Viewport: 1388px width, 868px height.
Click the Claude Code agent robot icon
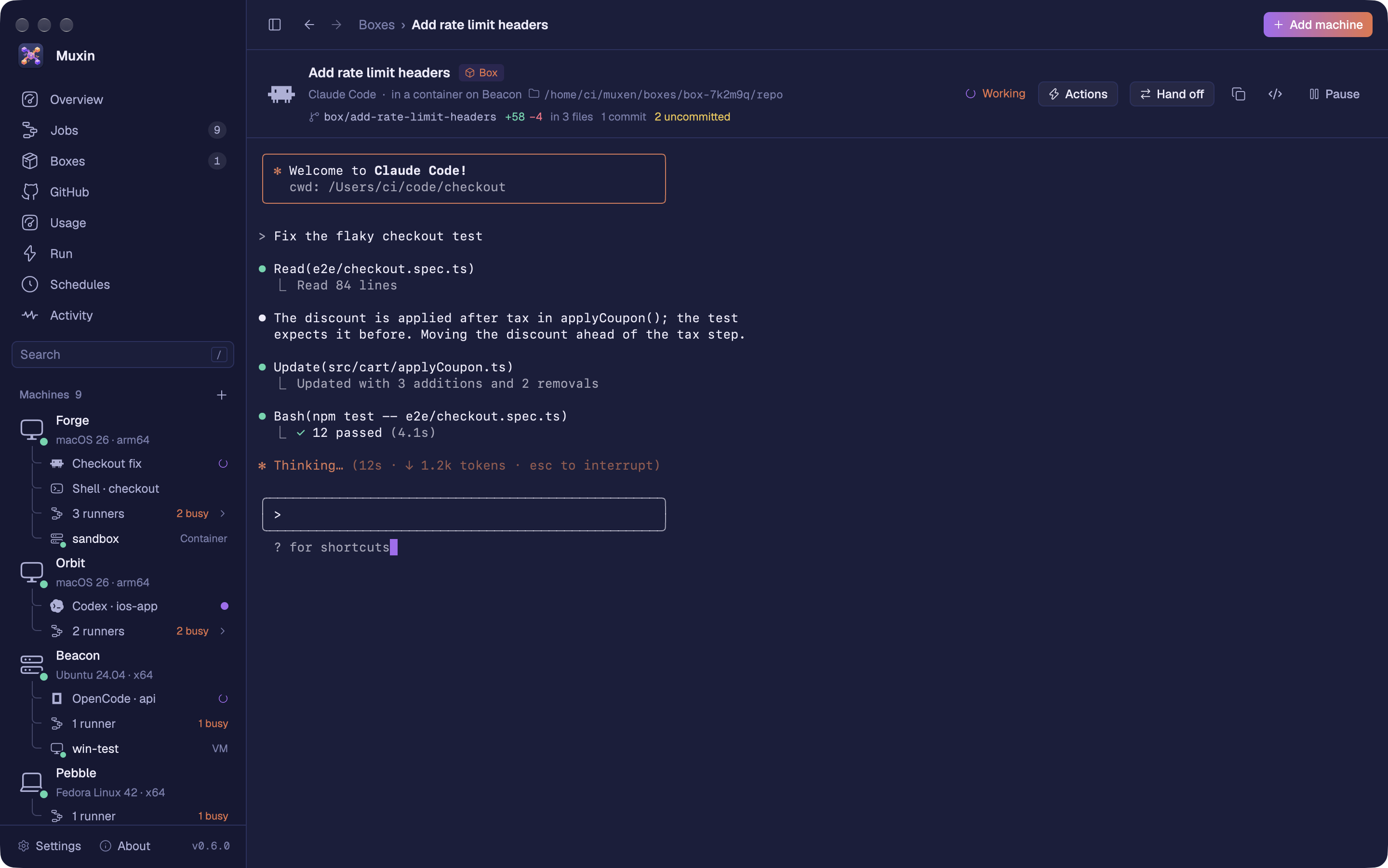pos(281,94)
